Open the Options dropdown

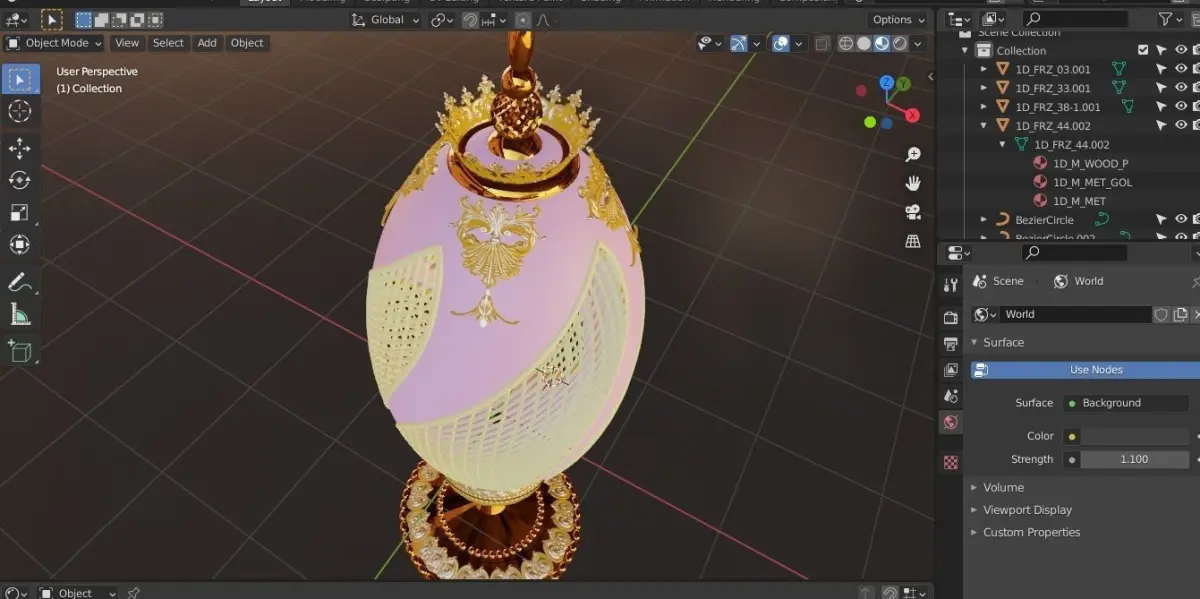coord(898,19)
